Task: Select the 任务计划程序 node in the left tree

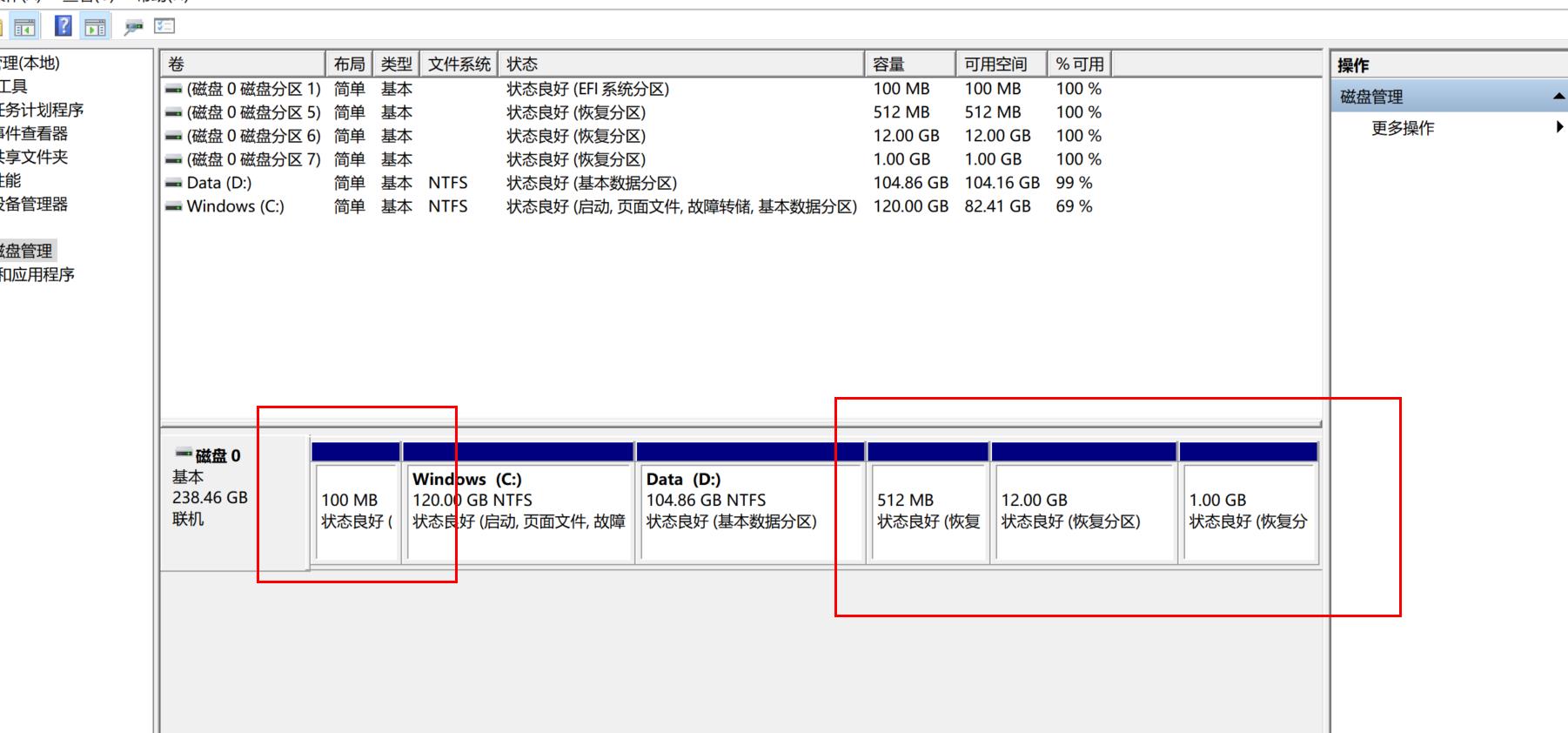Action: 42,110
